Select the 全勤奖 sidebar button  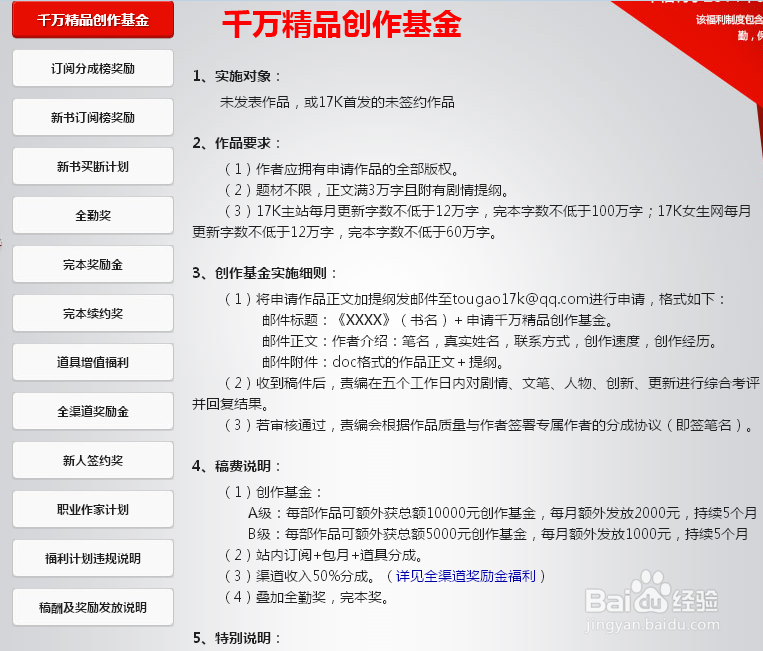tap(93, 215)
